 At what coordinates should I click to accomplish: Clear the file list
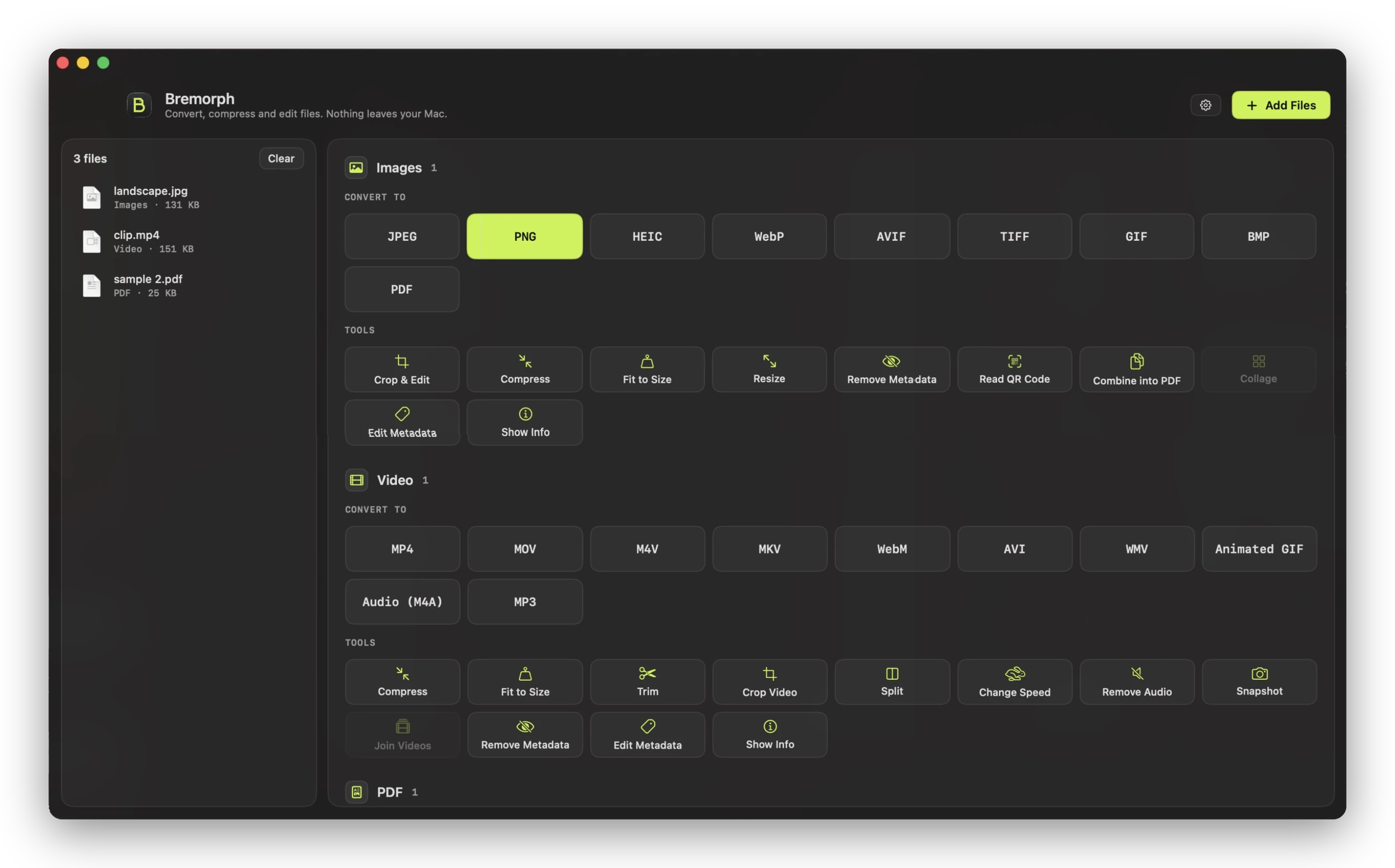click(x=281, y=158)
